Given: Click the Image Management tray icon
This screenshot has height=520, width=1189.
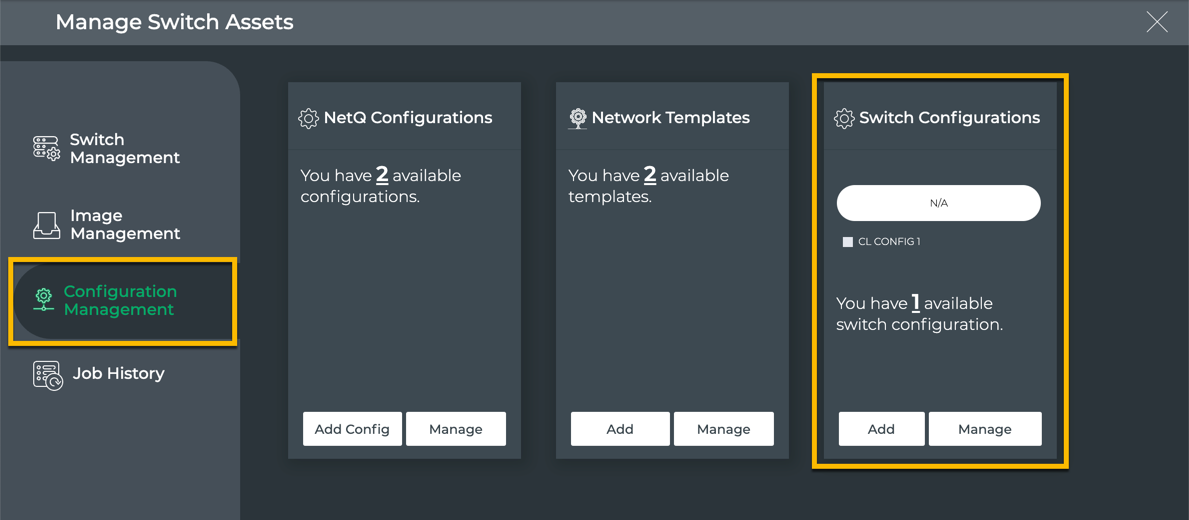Looking at the screenshot, I should (x=46, y=225).
